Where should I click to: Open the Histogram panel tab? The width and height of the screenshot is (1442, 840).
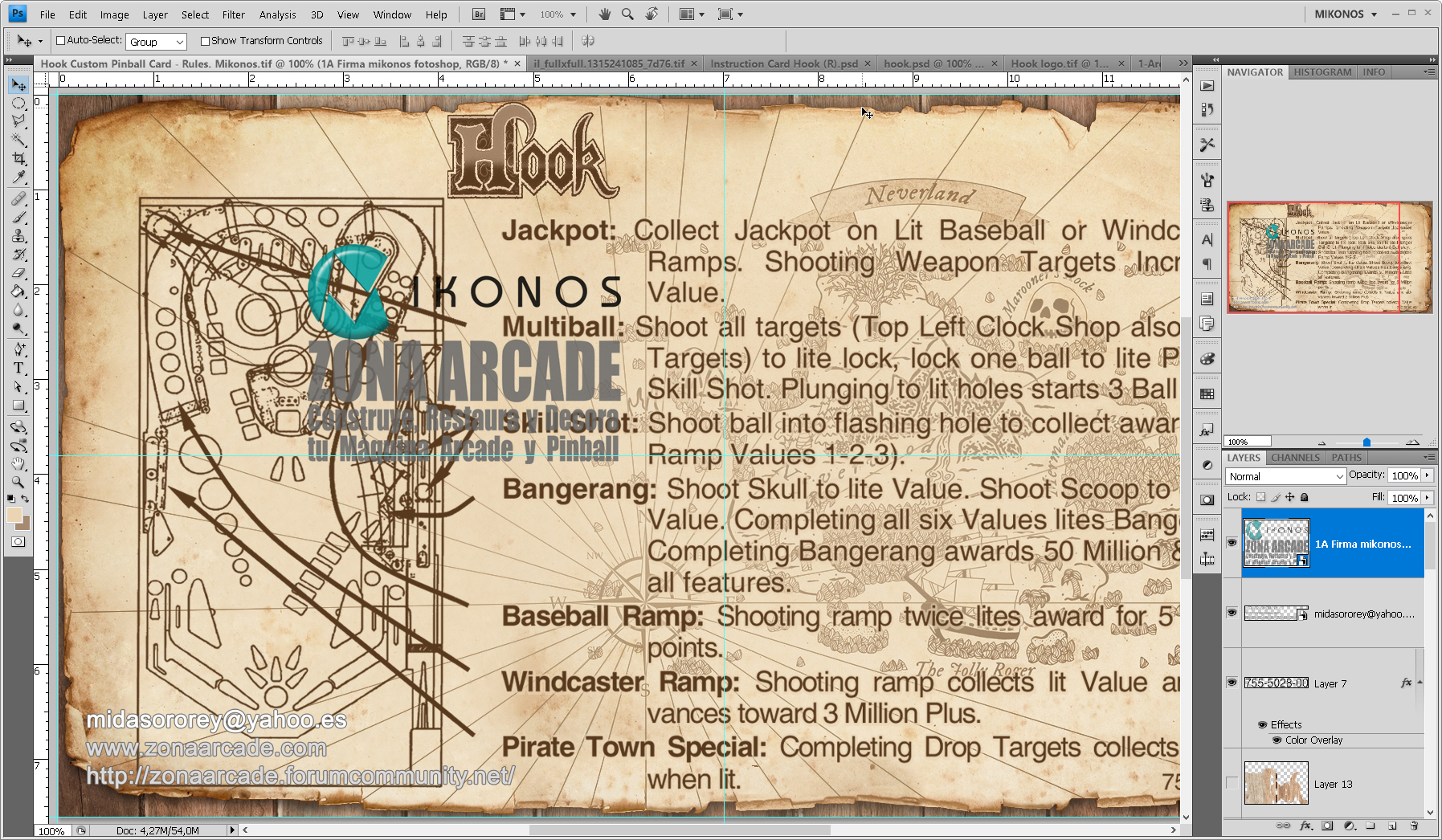pos(1322,72)
